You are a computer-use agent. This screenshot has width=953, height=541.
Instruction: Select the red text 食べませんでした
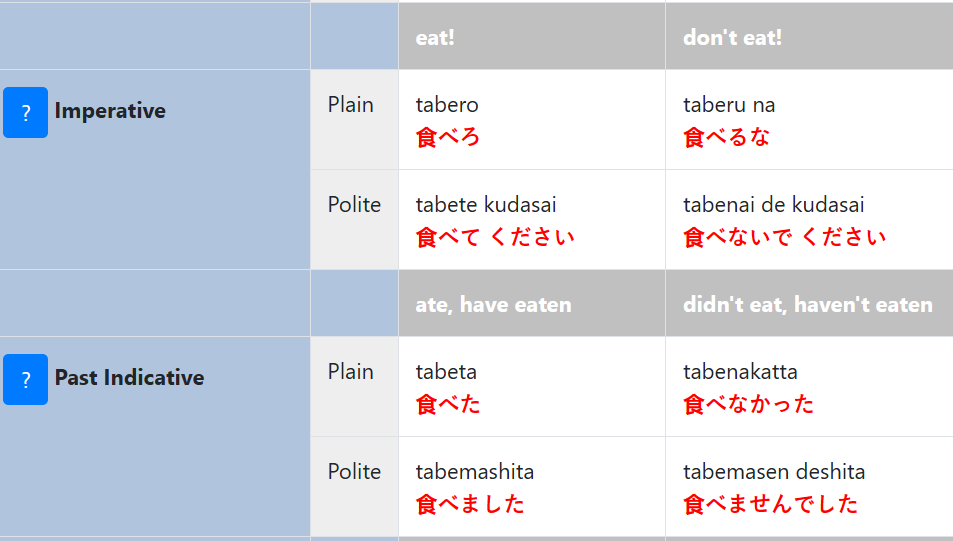click(x=770, y=504)
